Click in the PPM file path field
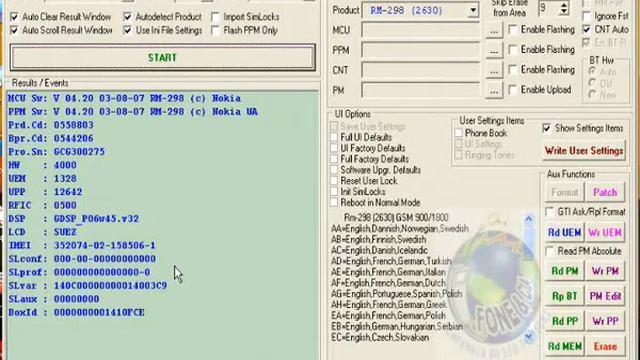The image size is (640, 360). pos(420,51)
